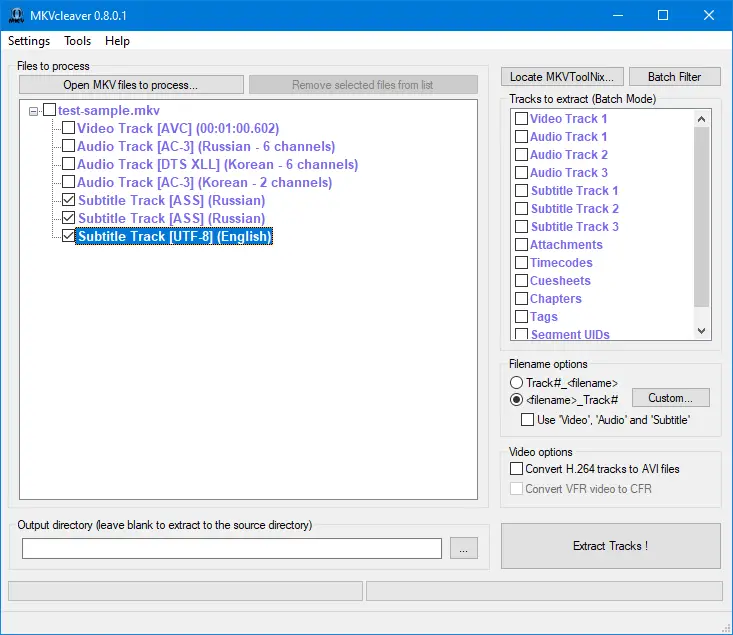Click the batch track list scrollbar thumb

tap(701, 217)
